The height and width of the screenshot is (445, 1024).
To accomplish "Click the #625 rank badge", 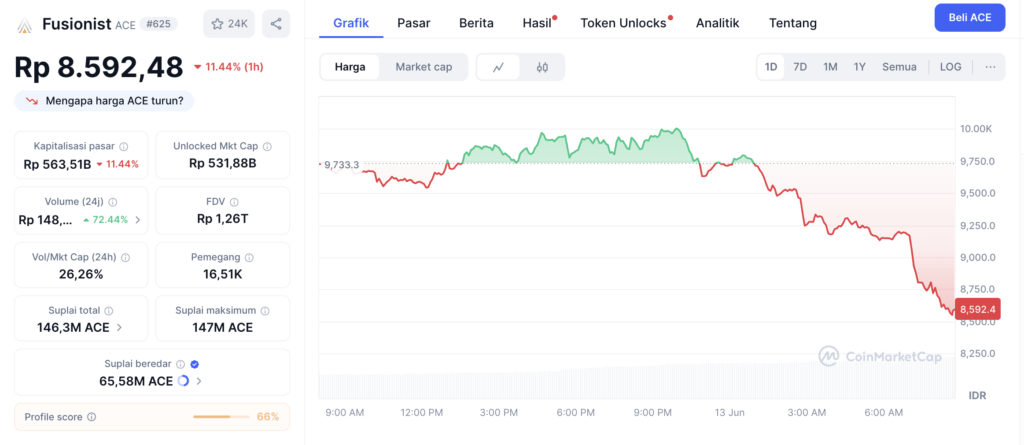I will click(x=159, y=24).
